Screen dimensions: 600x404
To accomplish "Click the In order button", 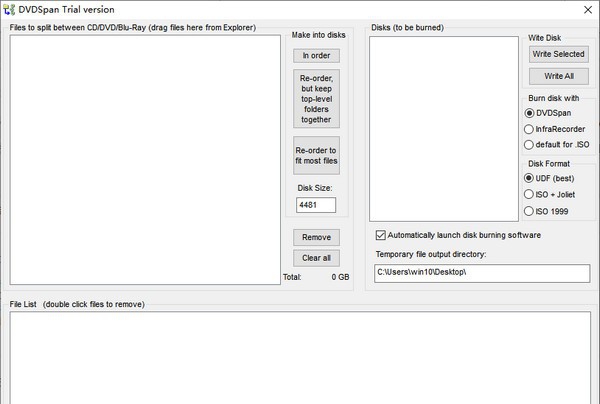I will tap(316, 56).
